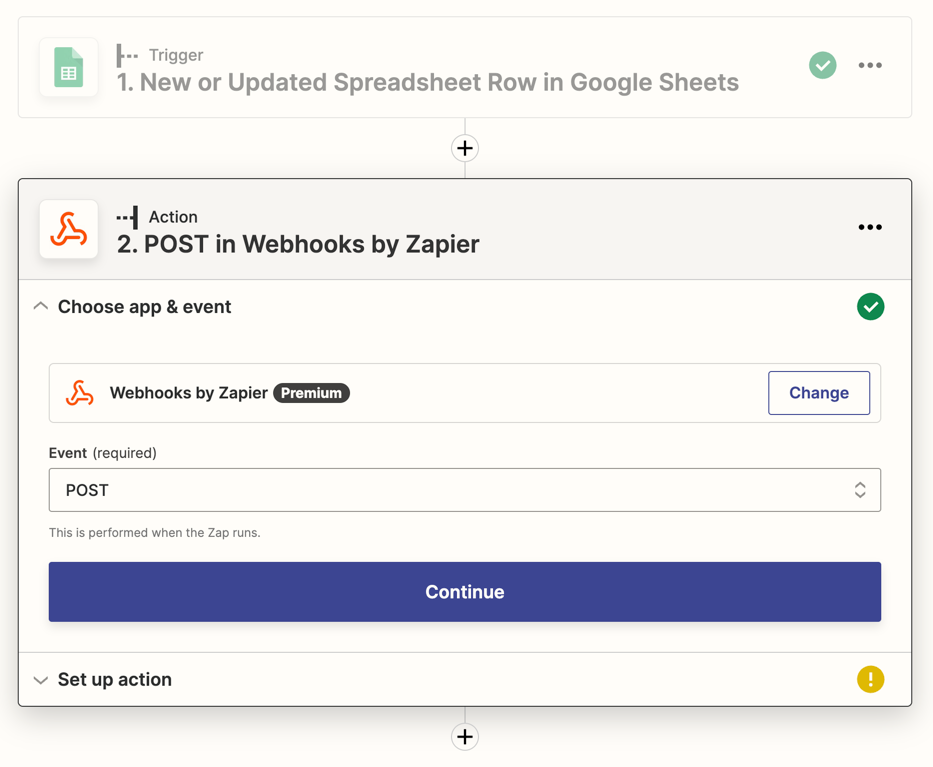
Task: Click the Event (required) label
Action: click(x=102, y=453)
